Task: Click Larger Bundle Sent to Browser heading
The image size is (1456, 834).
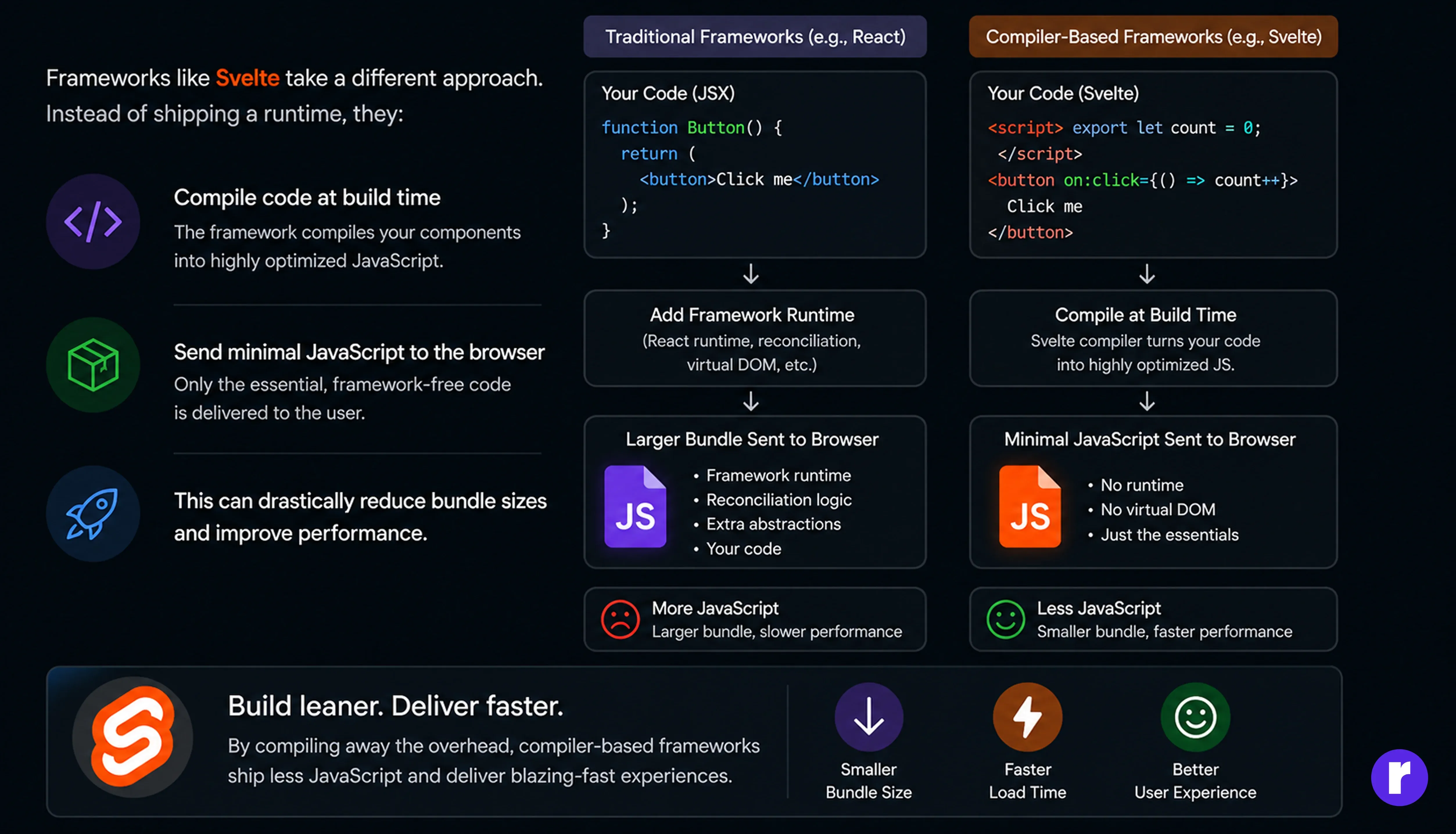Action: click(x=752, y=439)
